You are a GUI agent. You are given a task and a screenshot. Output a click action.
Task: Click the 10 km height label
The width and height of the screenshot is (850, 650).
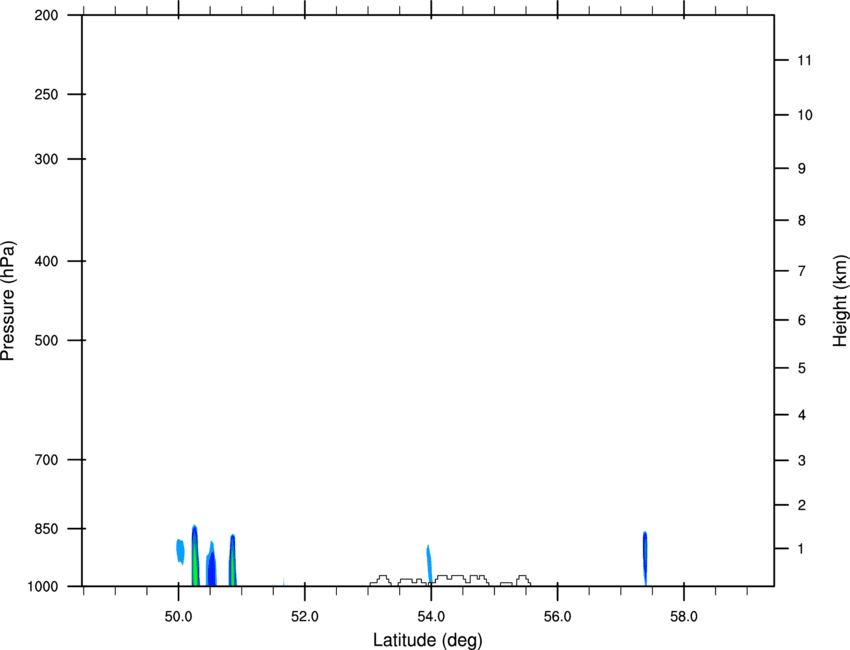pyautogui.click(x=805, y=115)
